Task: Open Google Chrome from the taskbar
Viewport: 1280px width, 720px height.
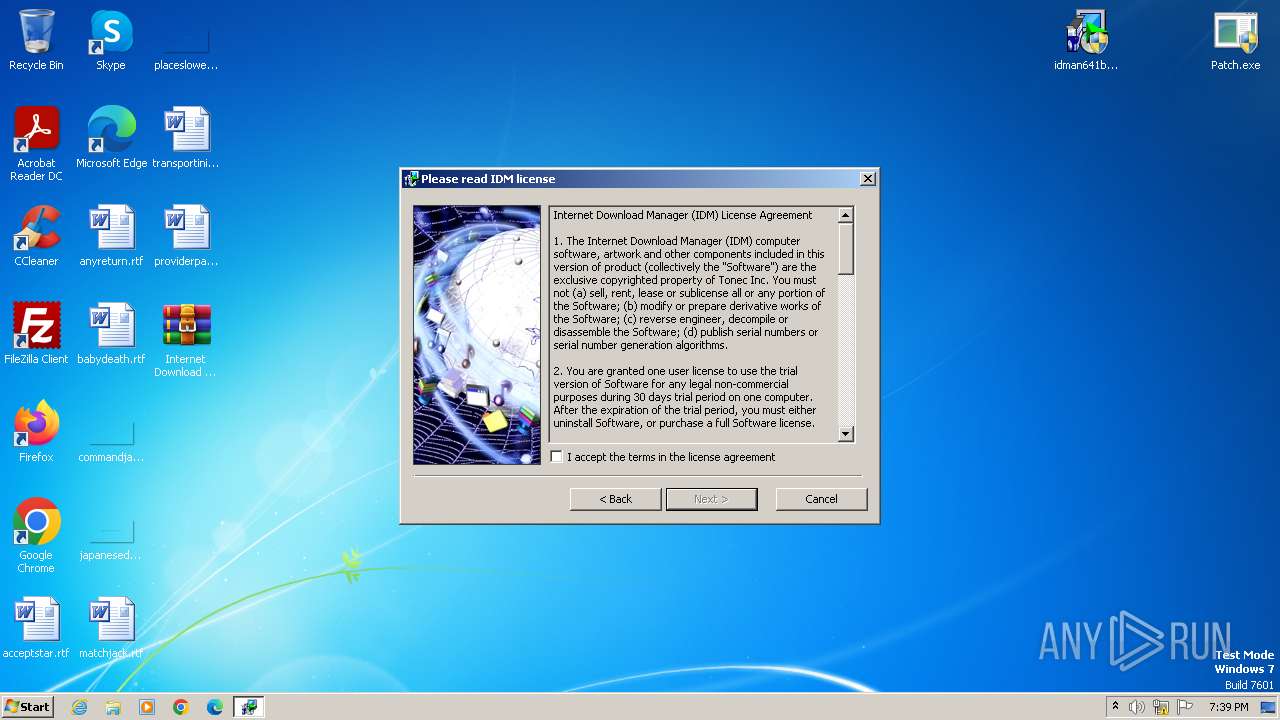Action: 181,707
